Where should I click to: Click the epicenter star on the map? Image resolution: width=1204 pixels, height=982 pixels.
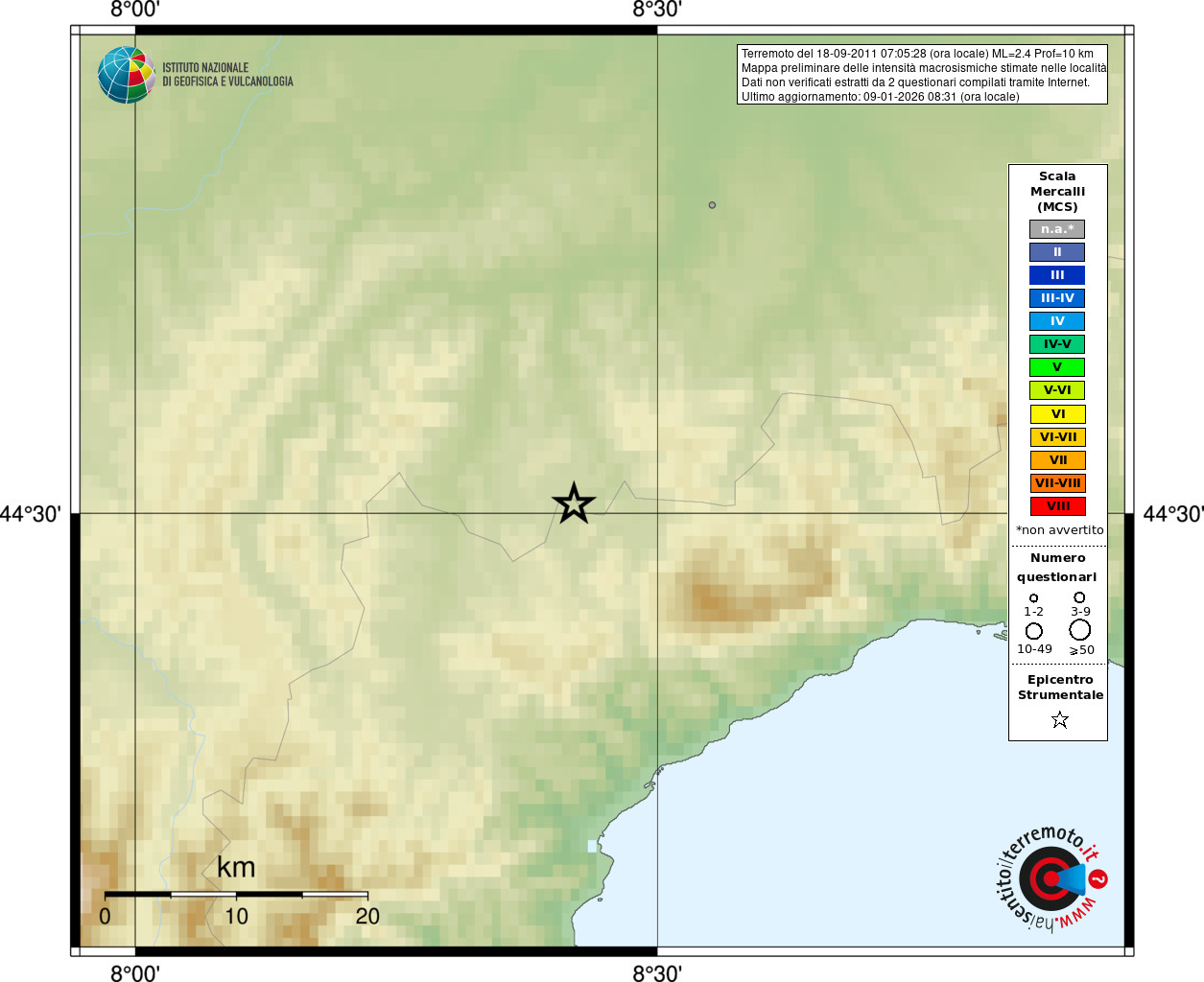point(574,503)
